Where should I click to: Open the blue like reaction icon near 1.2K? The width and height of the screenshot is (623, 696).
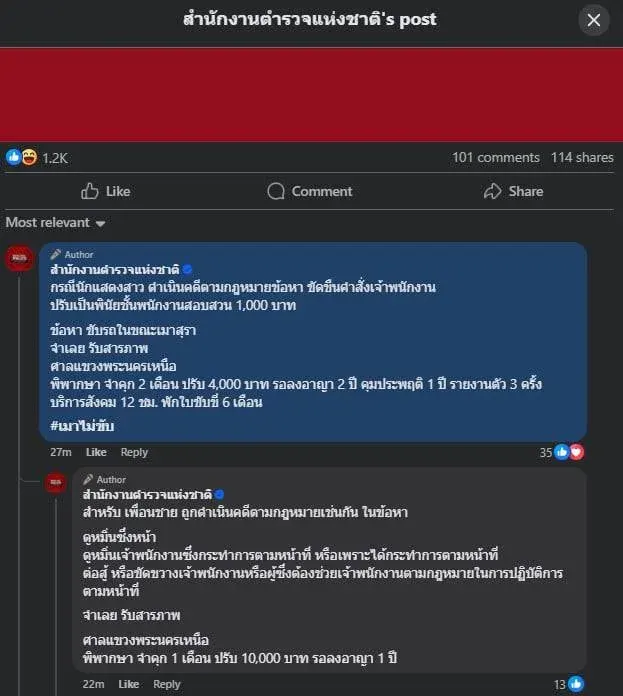click(13, 157)
